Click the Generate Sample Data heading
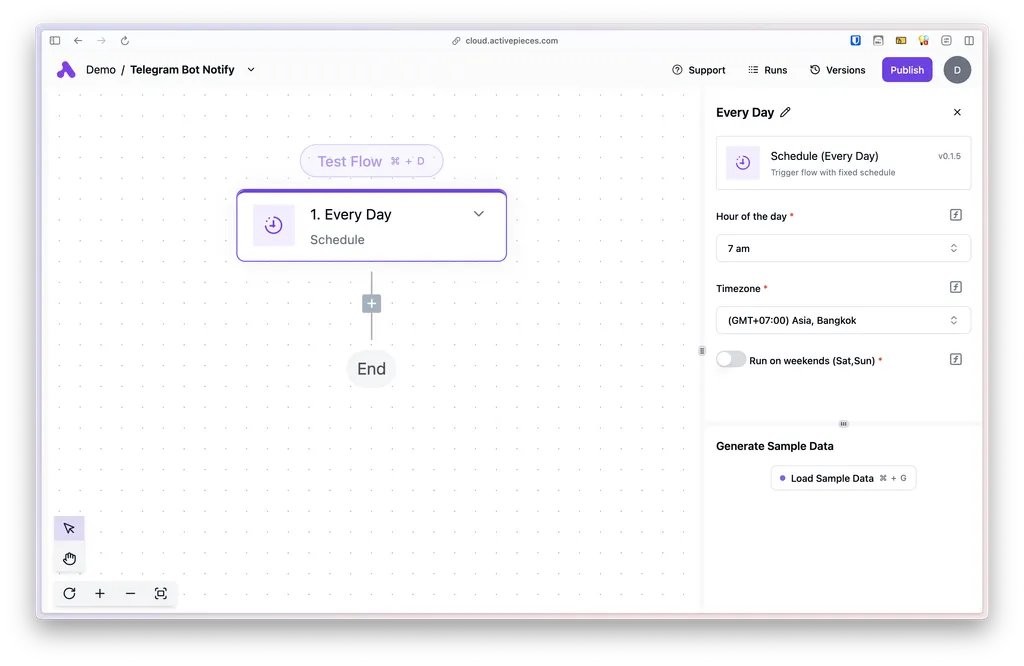Viewport: 1024px width, 666px height. pyautogui.click(x=775, y=446)
